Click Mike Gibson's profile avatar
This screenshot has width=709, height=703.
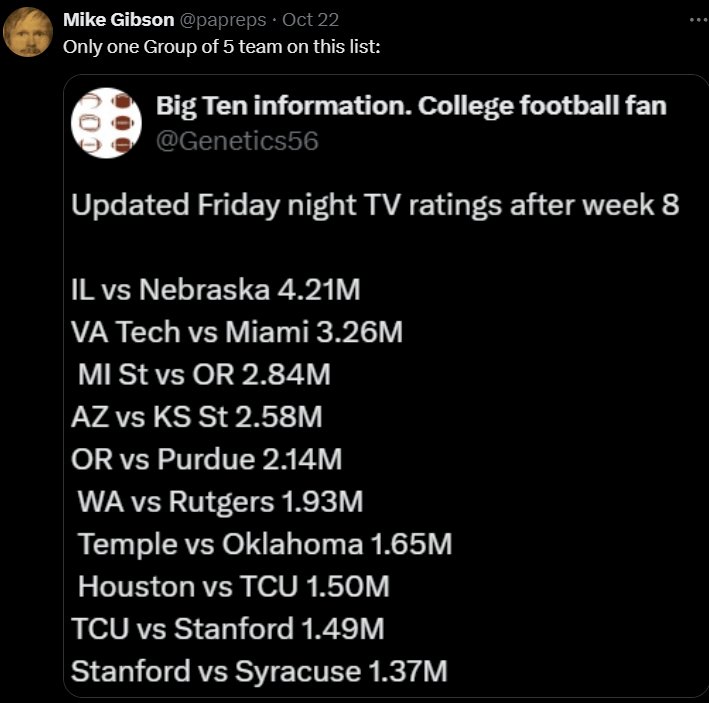click(27, 33)
